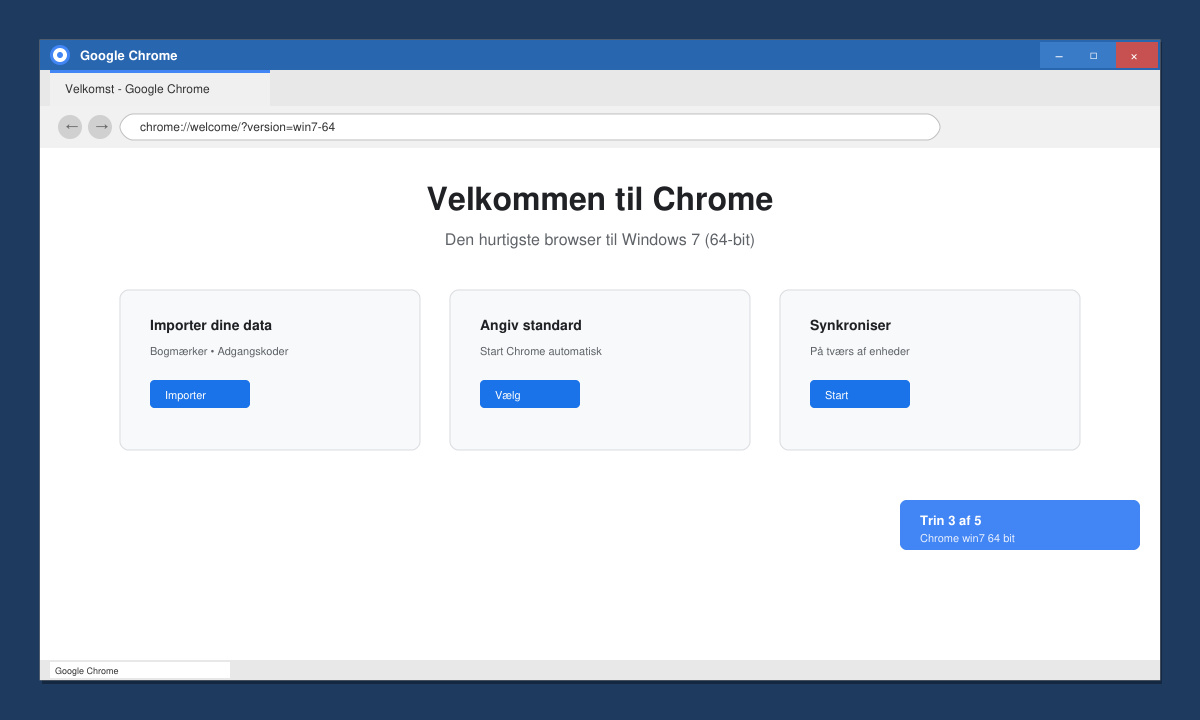The width and height of the screenshot is (1200, 720).
Task: Click the Importer button
Action: (200, 394)
